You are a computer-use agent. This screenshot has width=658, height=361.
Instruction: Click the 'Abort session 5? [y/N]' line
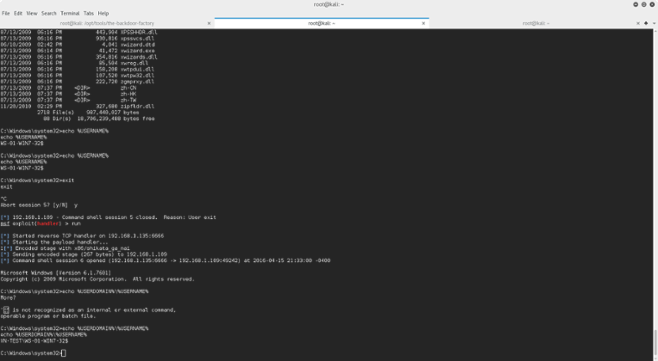pyautogui.click(x=39, y=205)
